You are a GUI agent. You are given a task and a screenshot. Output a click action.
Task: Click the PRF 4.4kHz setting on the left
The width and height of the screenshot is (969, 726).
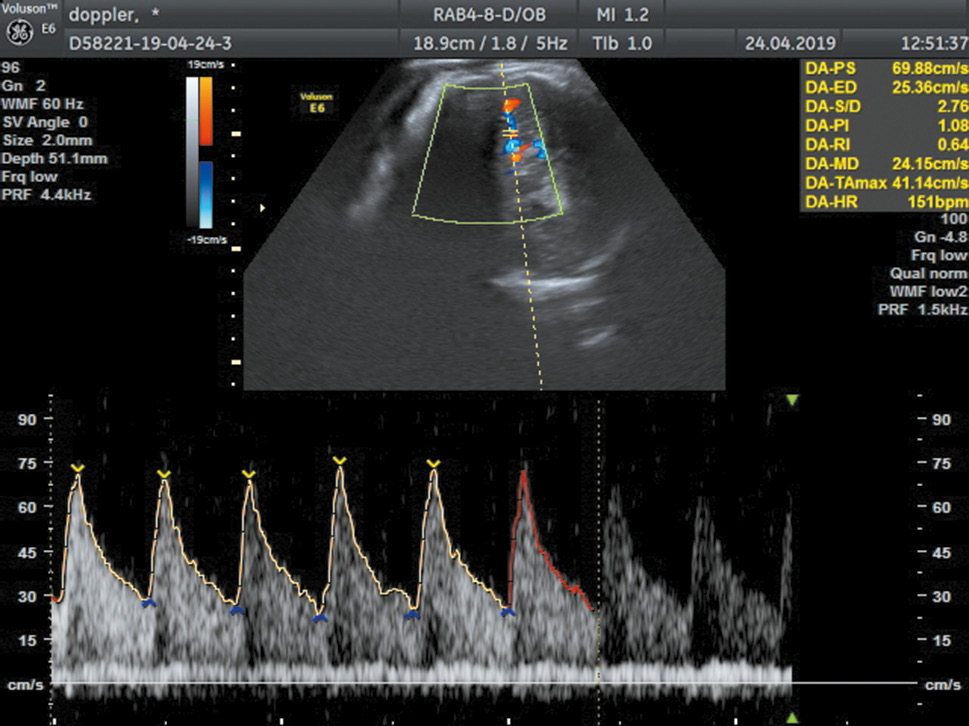(x=46, y=195)
